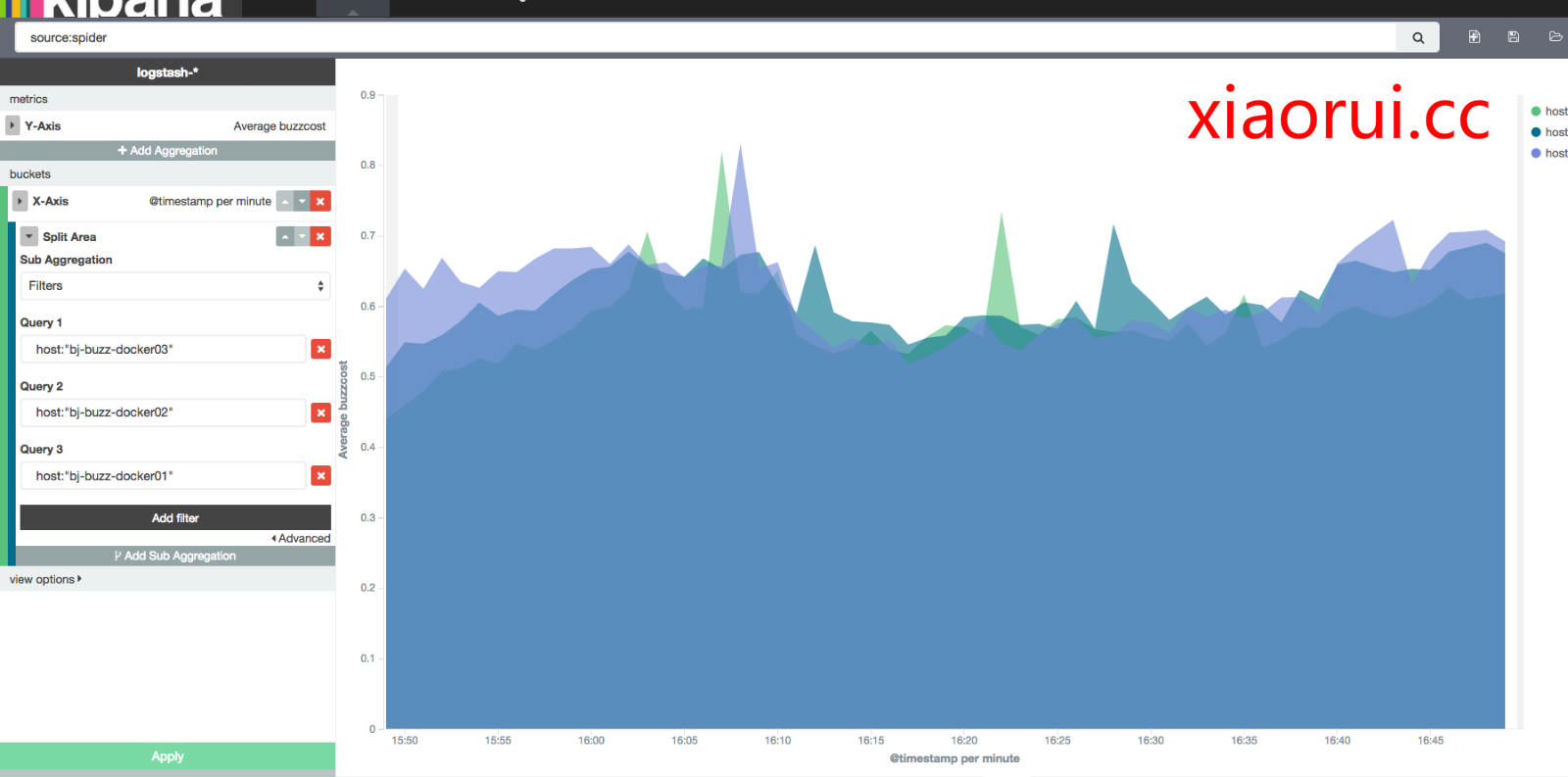Screen dimensions: 1568x777
Task: Collapse the Split Area bucket
Action: coord(29,237)
